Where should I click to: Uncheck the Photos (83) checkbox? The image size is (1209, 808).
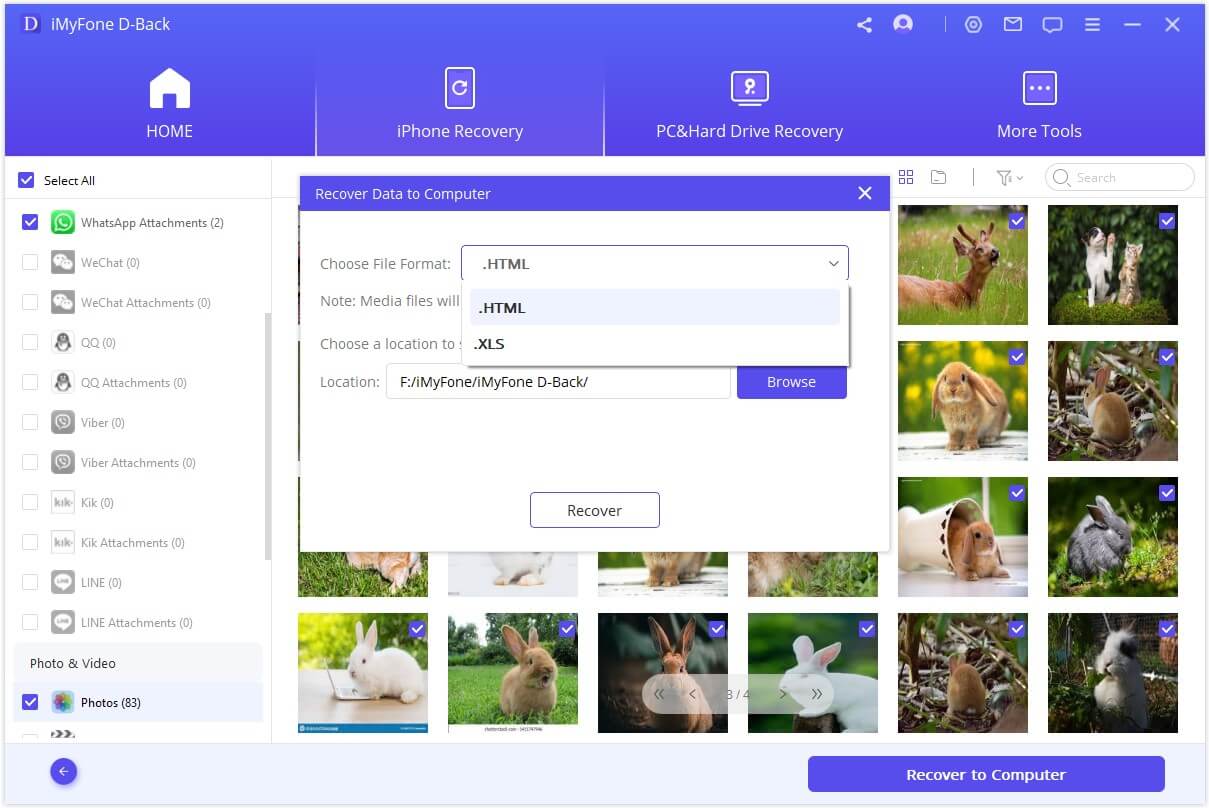click(x=30, y=702)
